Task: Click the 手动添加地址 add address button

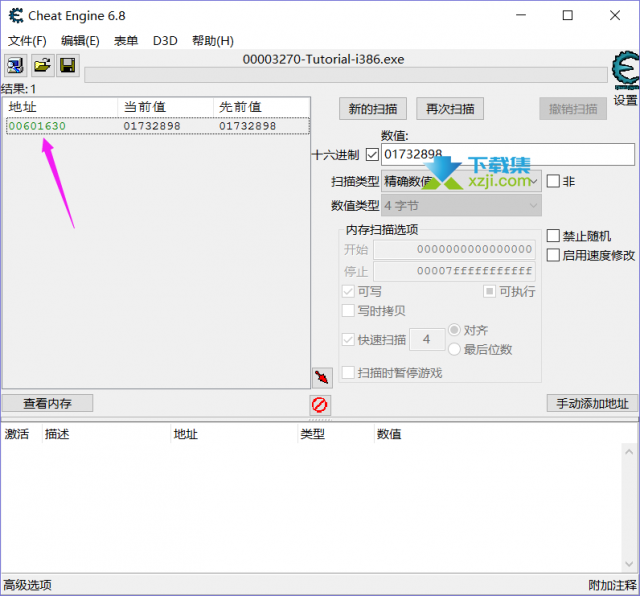Action: click(x=592, y=403)
